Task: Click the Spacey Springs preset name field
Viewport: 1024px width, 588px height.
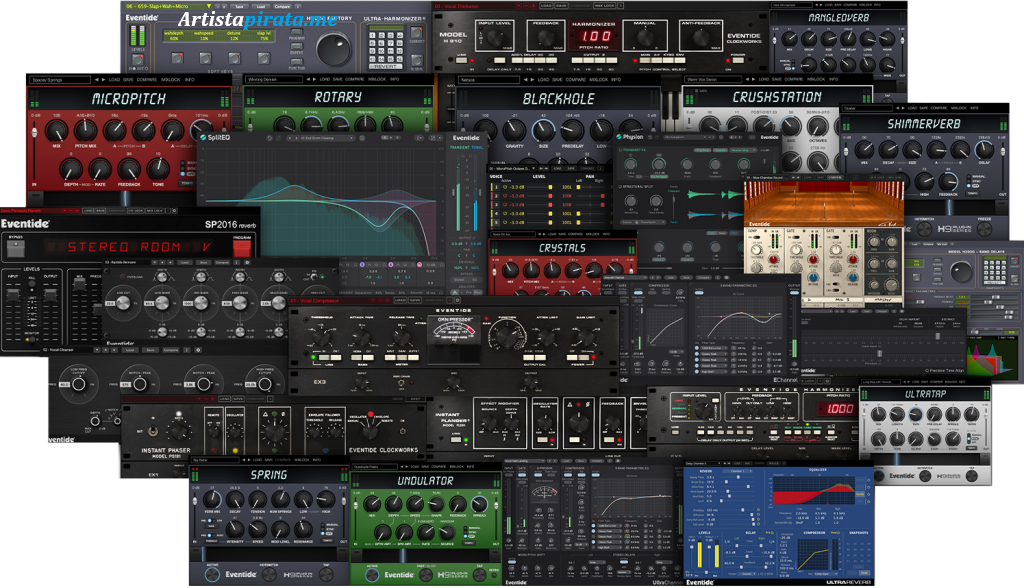Action: pos(60,80)
